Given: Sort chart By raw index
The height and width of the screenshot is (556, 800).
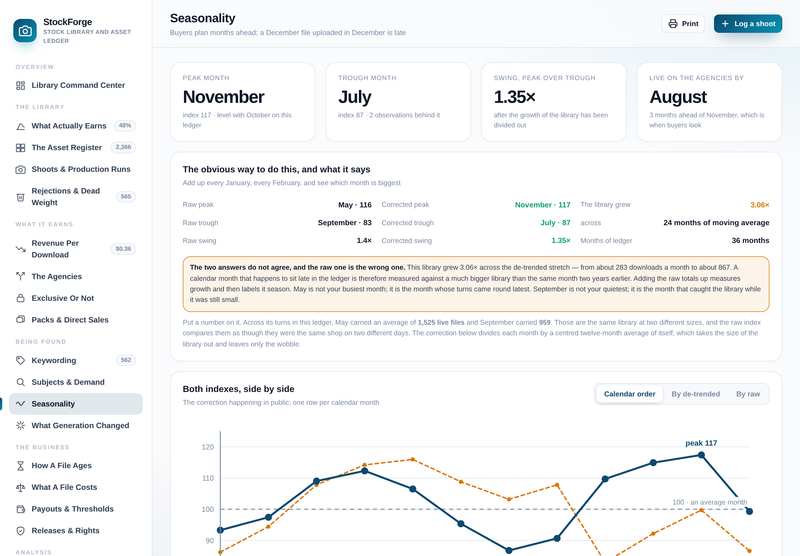Looking at the screenshot, I should coord(748,394).
